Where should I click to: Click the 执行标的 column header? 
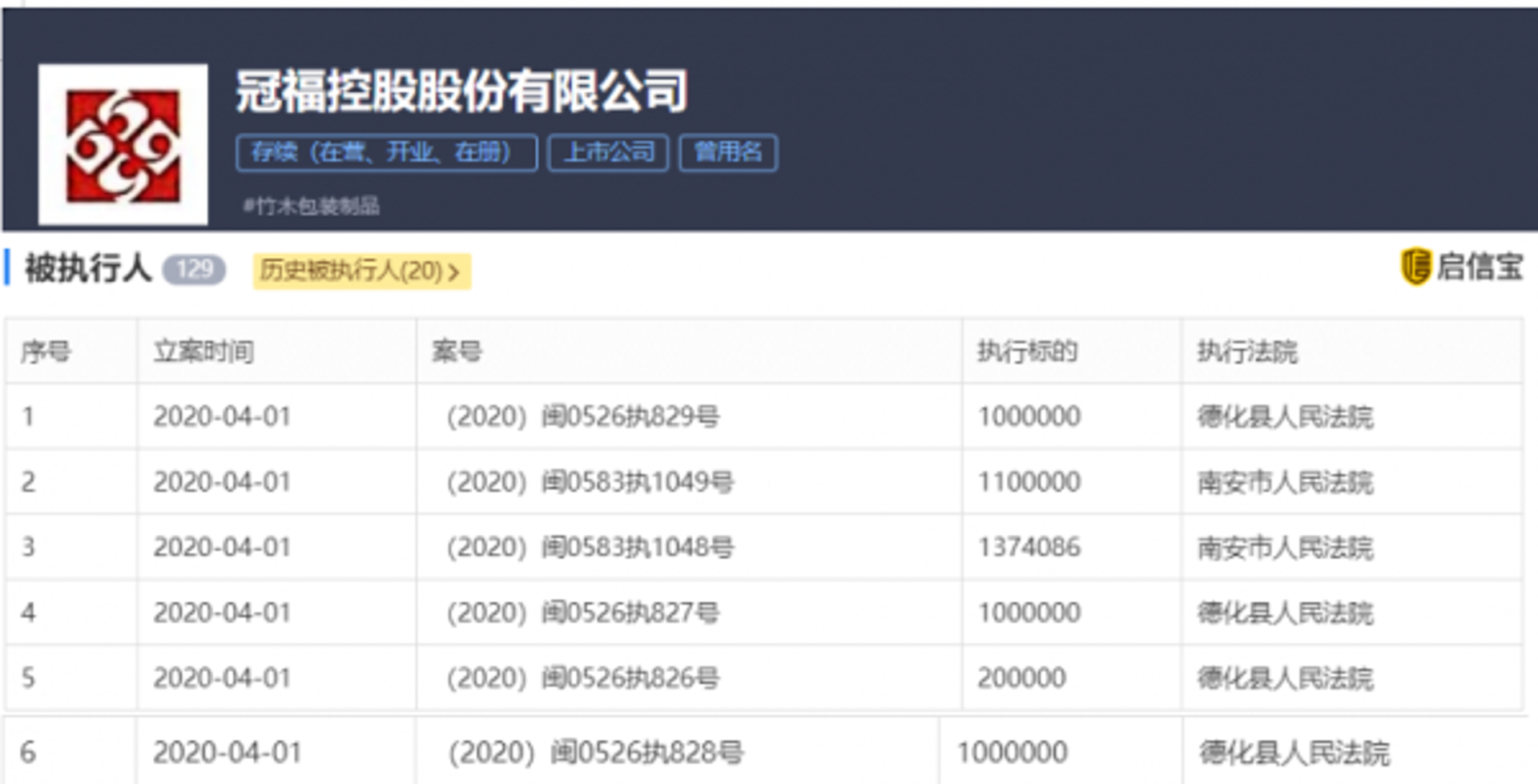coord(1028,351)
